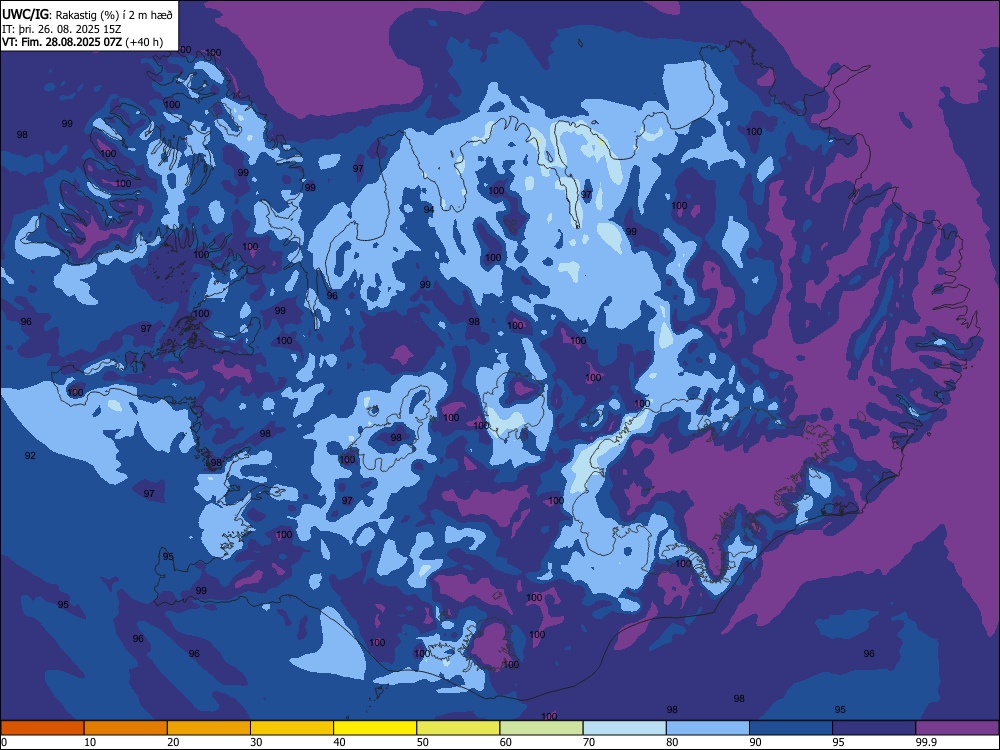1000x750 pixels.
Task: Click the title 'UWC/IG: Rakastig (%) í 2 m hæð'
Action: pyautogui.click(x=87, y=15)
